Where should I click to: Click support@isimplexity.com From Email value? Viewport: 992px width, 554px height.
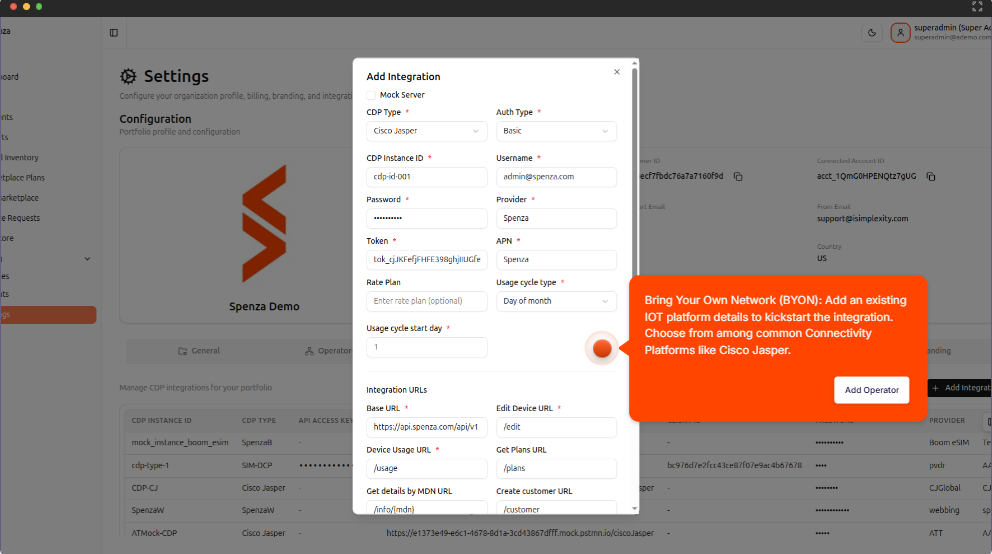[x=862, y=219]
